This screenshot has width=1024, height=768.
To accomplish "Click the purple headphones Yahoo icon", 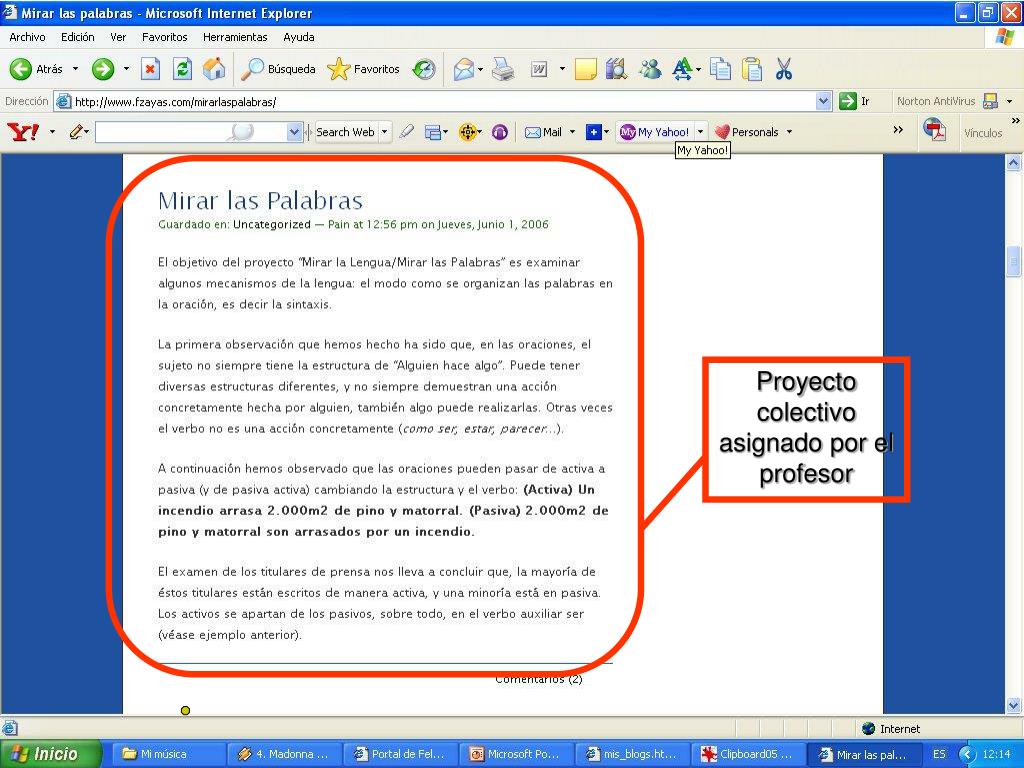I will tap(500, 133).
